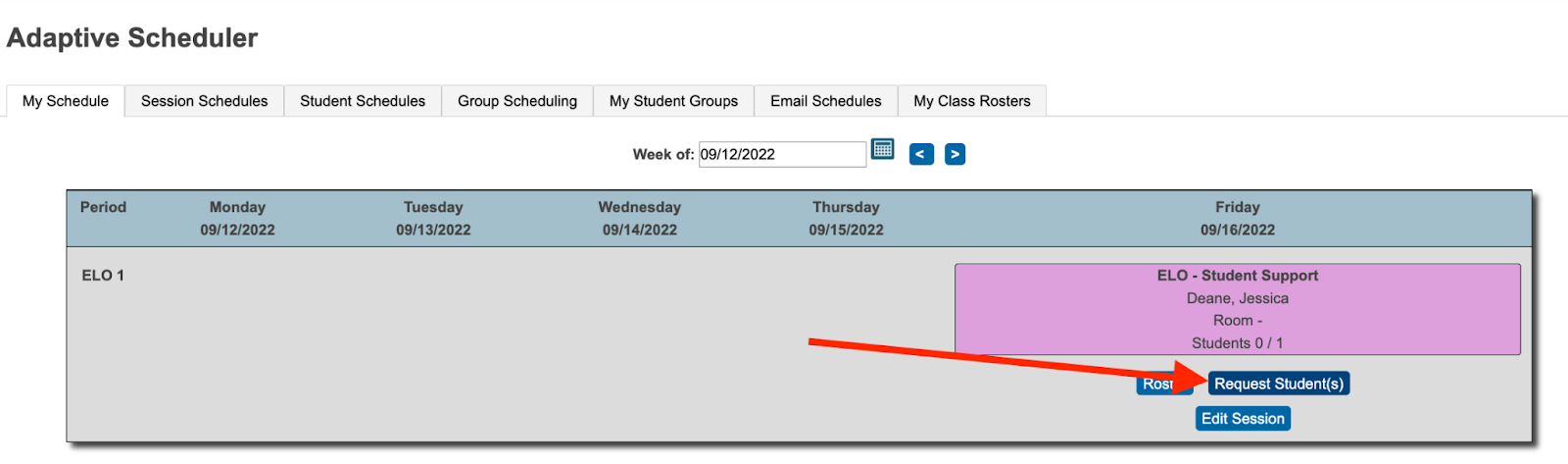Open the partly hidden Roster button
This screenshot has width=1568, height=464.
click(1163, 384)
